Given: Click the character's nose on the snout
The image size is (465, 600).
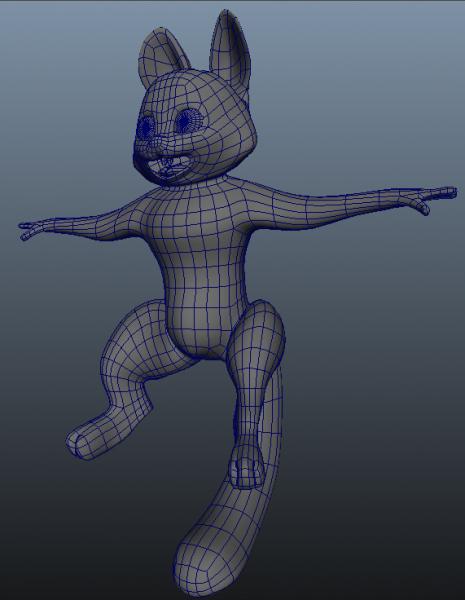Looking at the screenshot, I should (156, 143).
